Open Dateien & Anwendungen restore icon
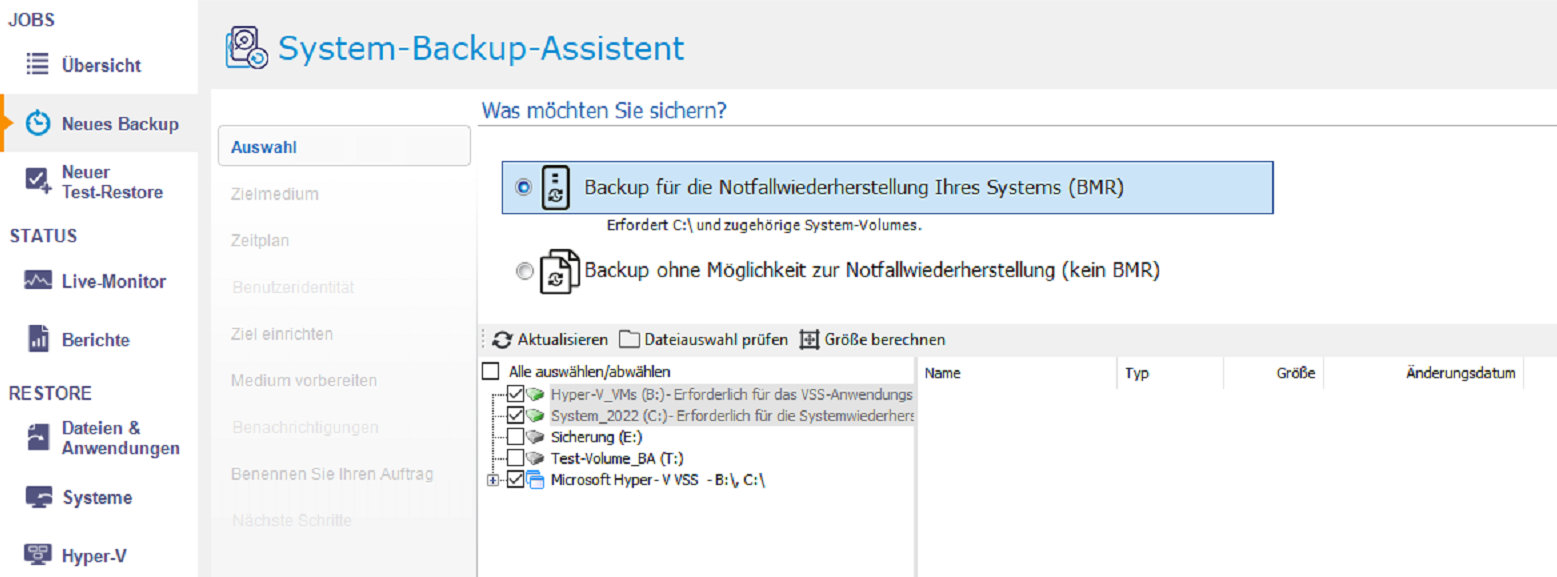 point(38,438)
